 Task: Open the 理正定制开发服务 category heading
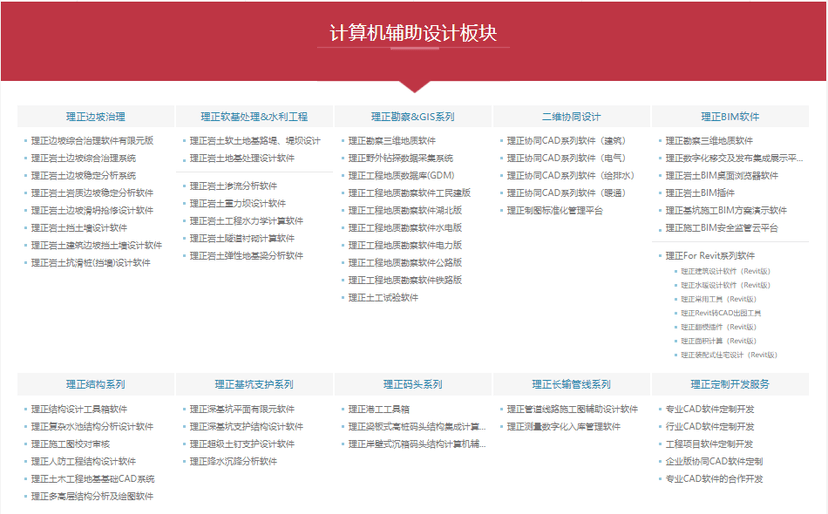(x=730, y=385)
